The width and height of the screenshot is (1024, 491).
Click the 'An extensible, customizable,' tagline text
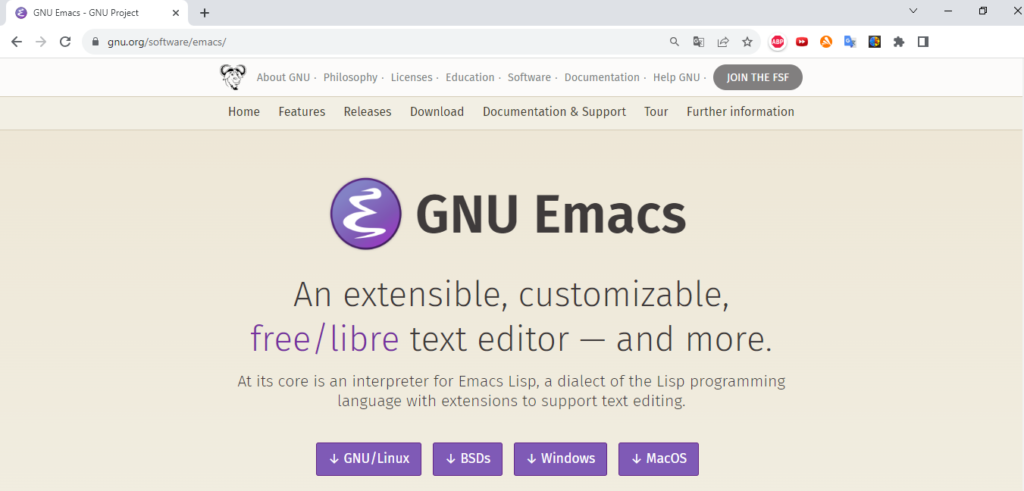511,294
